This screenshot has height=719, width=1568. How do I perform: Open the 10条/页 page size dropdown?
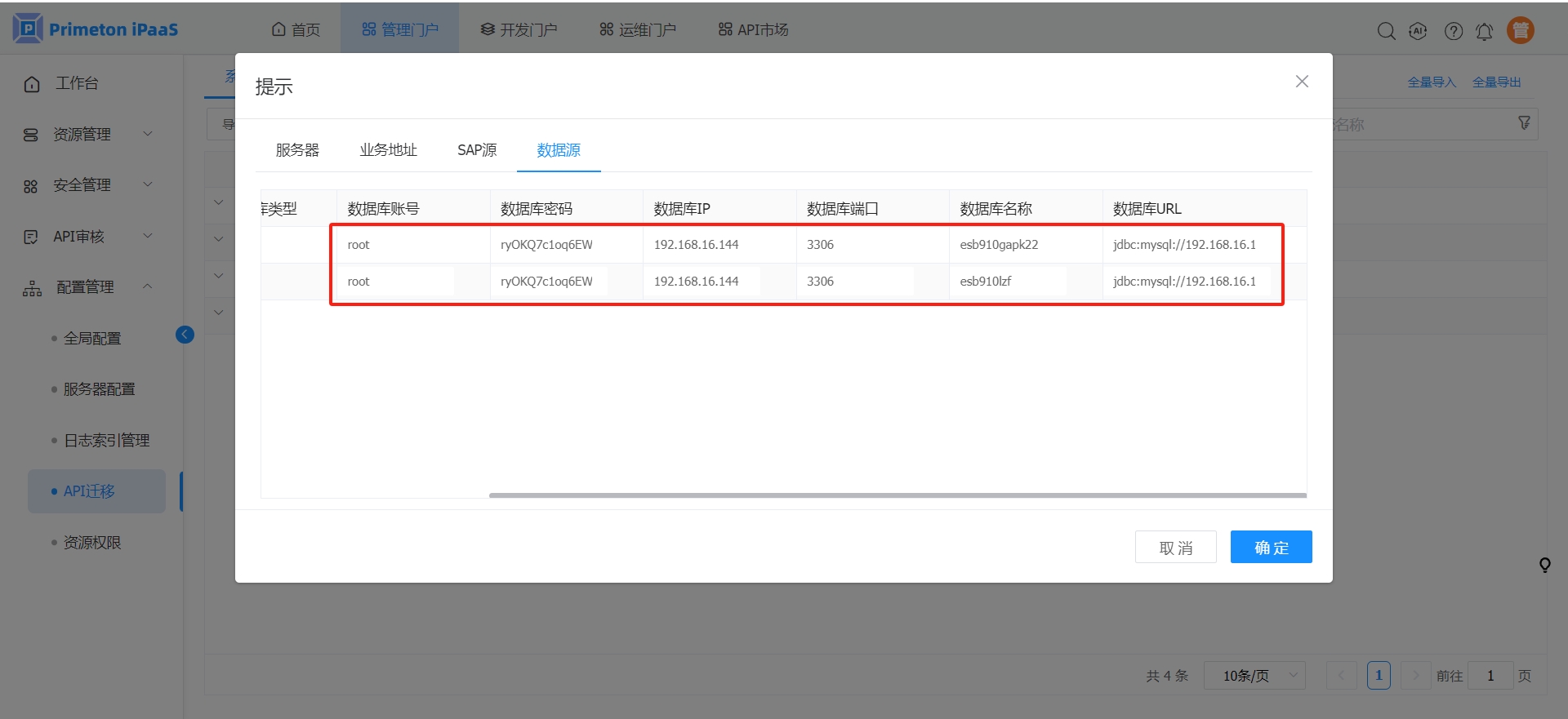pos(1254,676)
